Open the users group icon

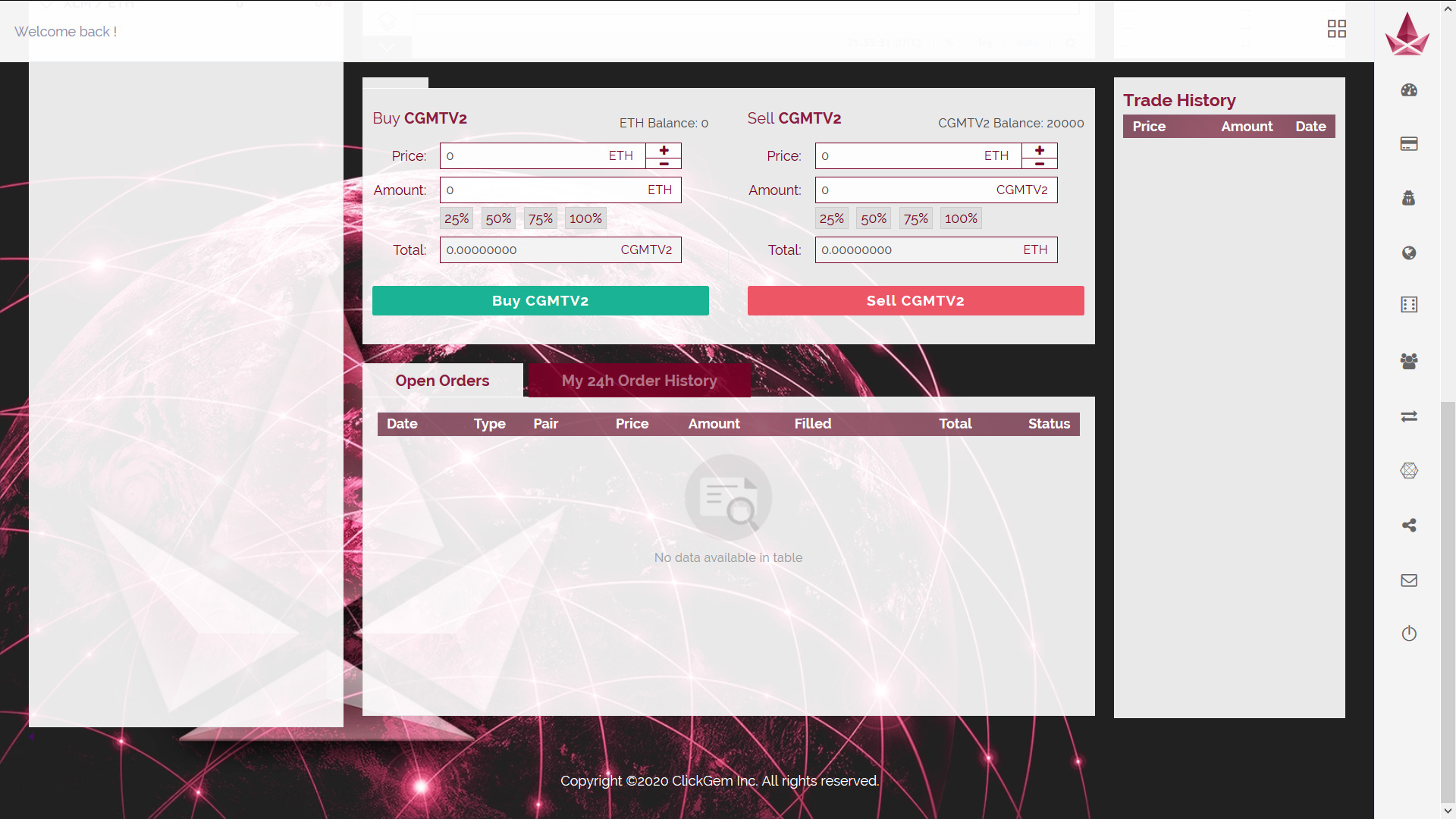click(1409, 362)
